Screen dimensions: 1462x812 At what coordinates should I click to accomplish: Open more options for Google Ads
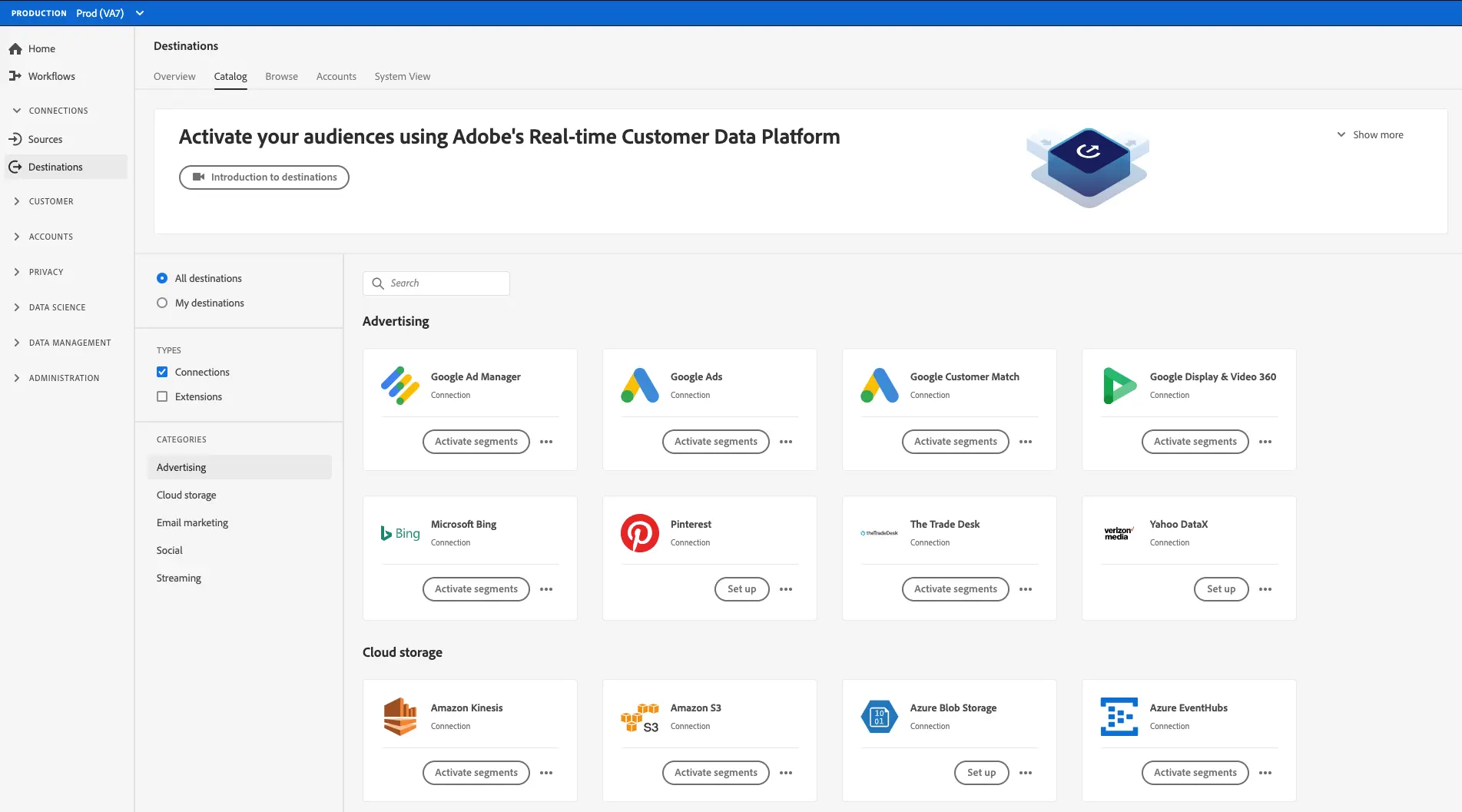tap(786, 442)
